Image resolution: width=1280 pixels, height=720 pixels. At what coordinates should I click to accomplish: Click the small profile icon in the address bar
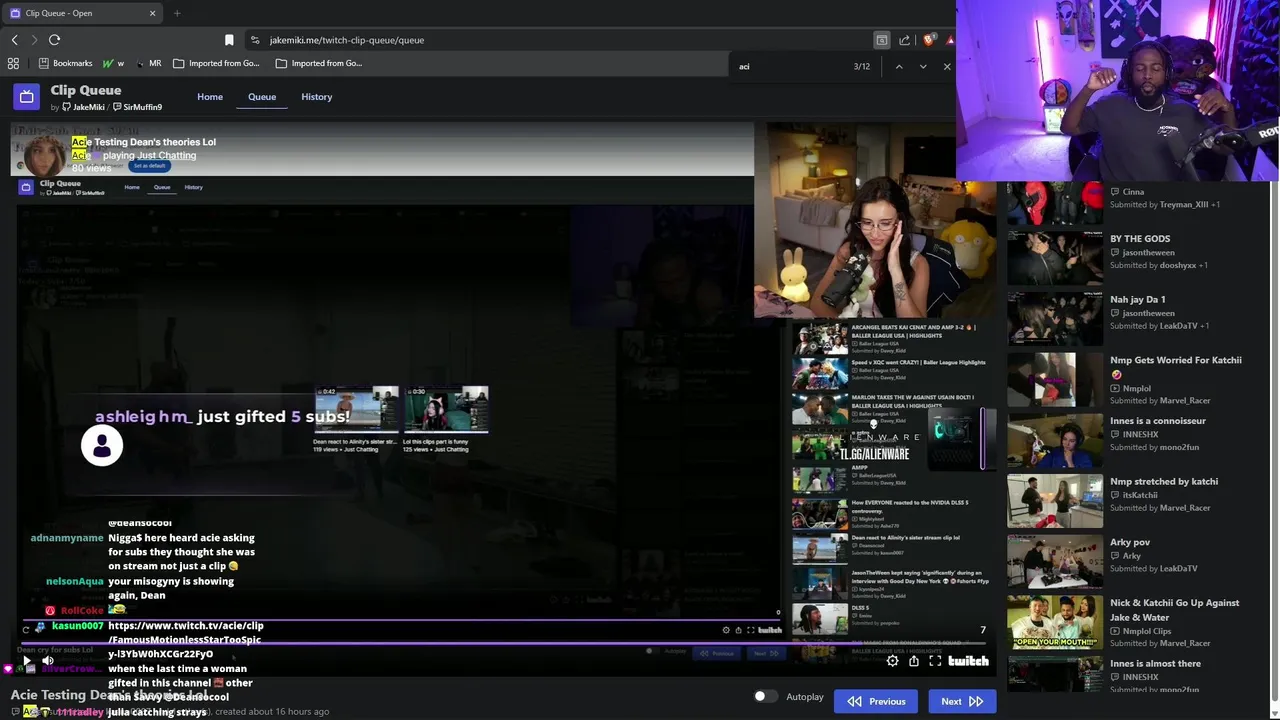[882, 40]
